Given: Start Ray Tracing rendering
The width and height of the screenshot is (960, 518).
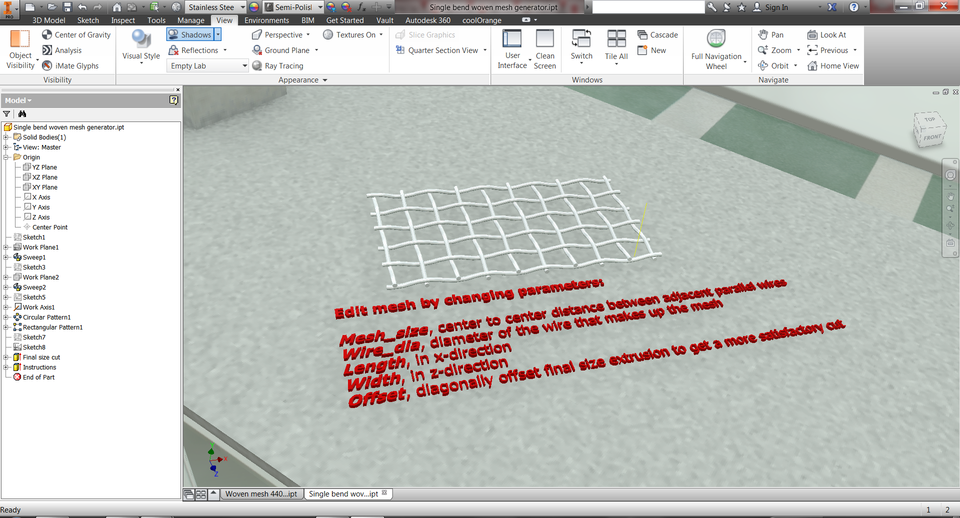Looking at the screenshot, I should tap(277, 66).
